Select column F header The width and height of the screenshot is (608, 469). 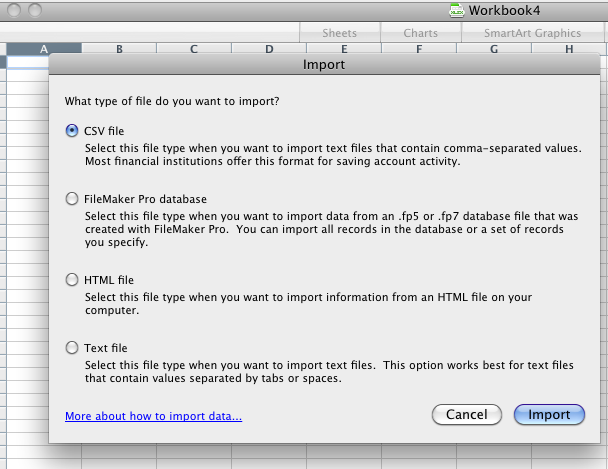[419, 49]
